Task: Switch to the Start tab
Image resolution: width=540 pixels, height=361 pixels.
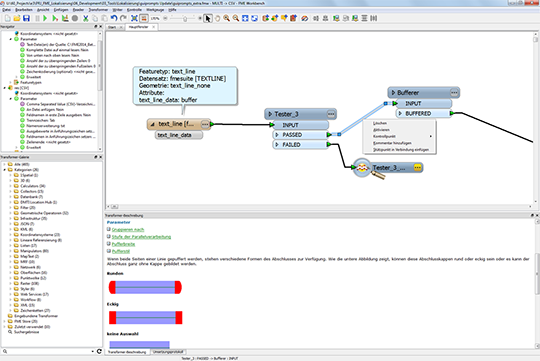Action: click(x=112, y=27)
